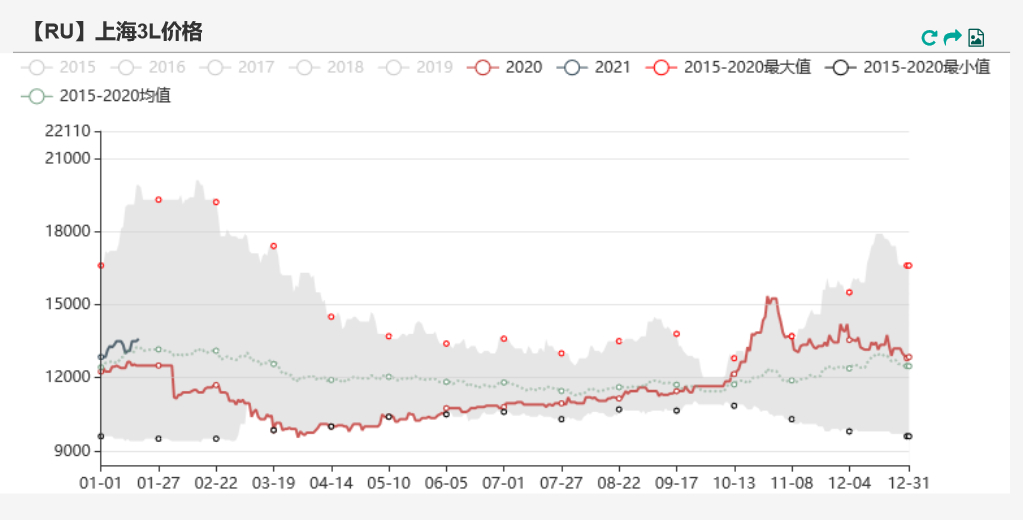The height and width of the screenshot is (520, 1023).
Task: Select the max value point at 04-14
Action: pyautogui.click(x=331, y=316)
